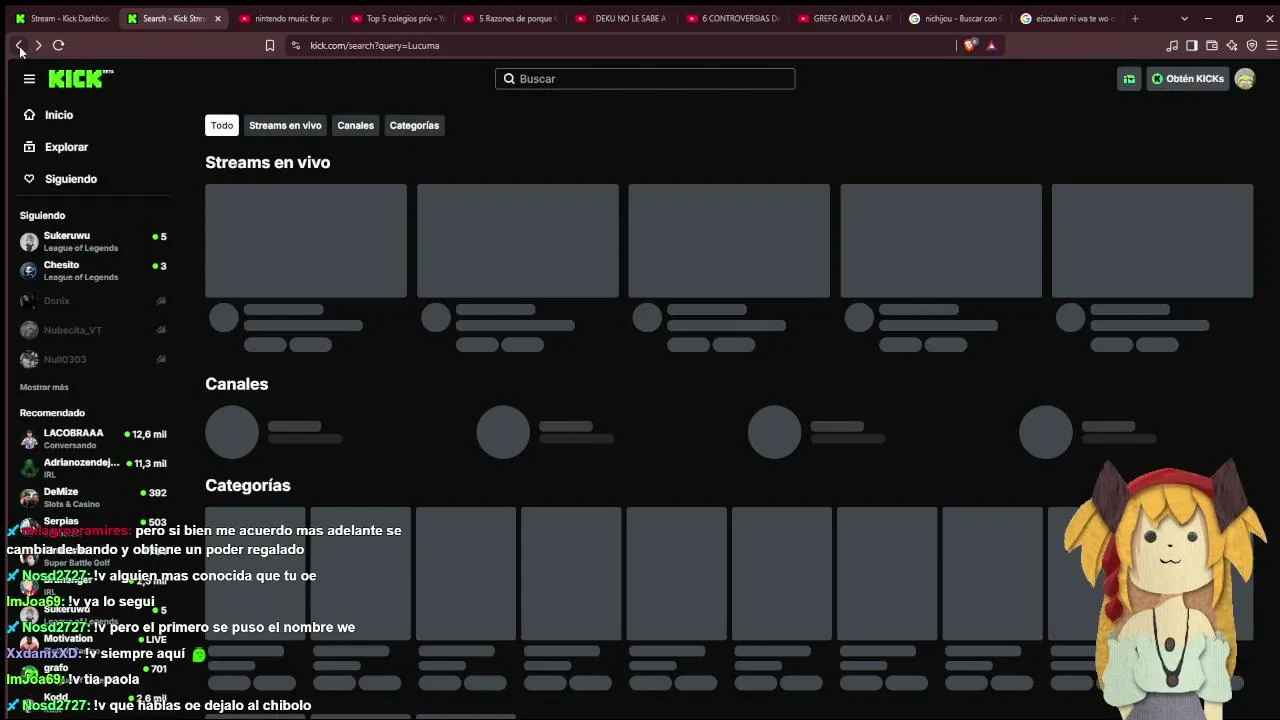Screen dimensions: 1280x720
Task: Click the "Streams en vivo" heading
Action: (x=267, y=162)
